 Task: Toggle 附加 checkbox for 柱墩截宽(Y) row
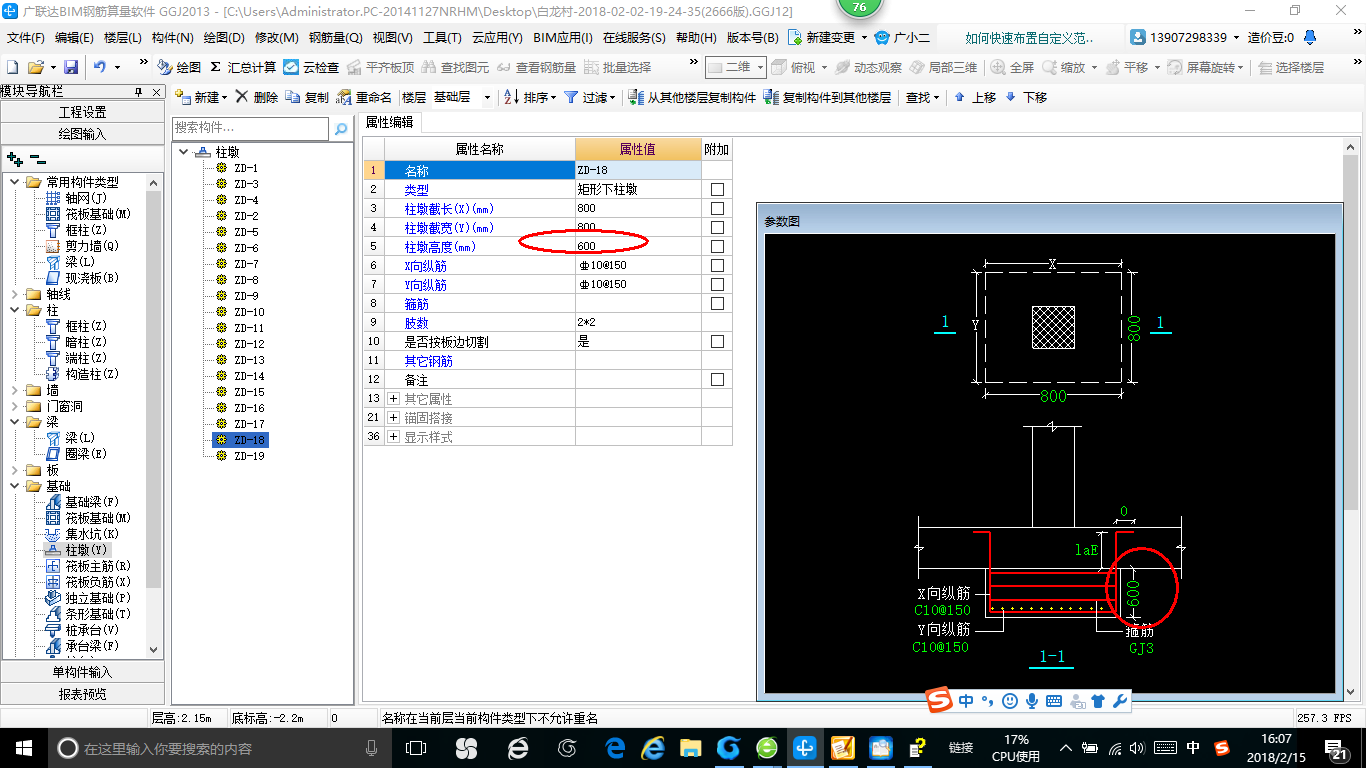[x=717, y=227]
